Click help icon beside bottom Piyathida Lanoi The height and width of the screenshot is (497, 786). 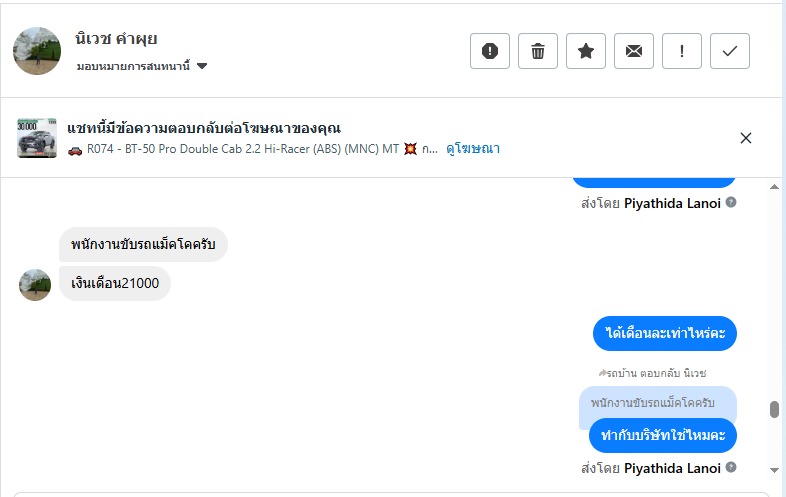[x=731, y=468]
